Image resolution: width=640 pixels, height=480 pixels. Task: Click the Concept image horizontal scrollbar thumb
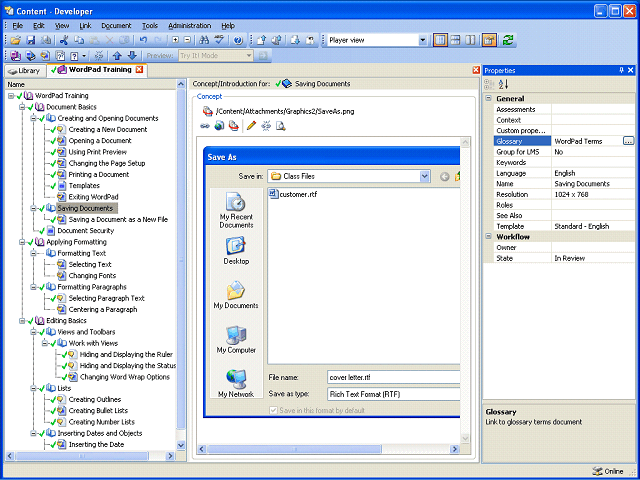click(294, 449)
